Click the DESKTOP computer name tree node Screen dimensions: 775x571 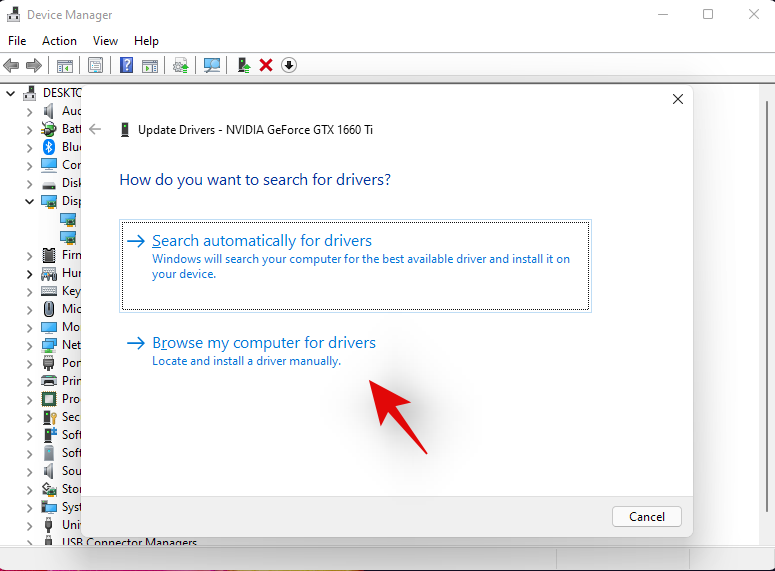coord(62,92)
